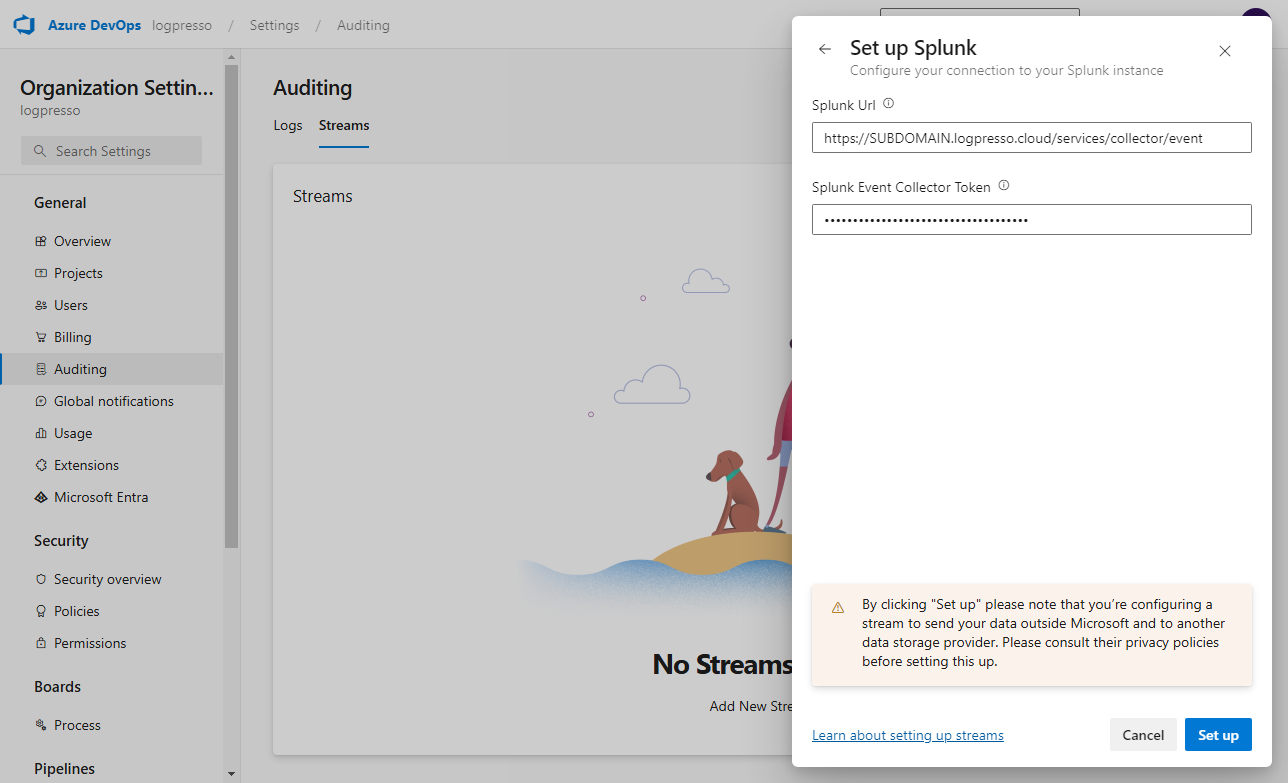This screenshot has height=783, width=1288.
Task: Click Auditing breadcrumb in header
Action: click(x=363, y=25)
